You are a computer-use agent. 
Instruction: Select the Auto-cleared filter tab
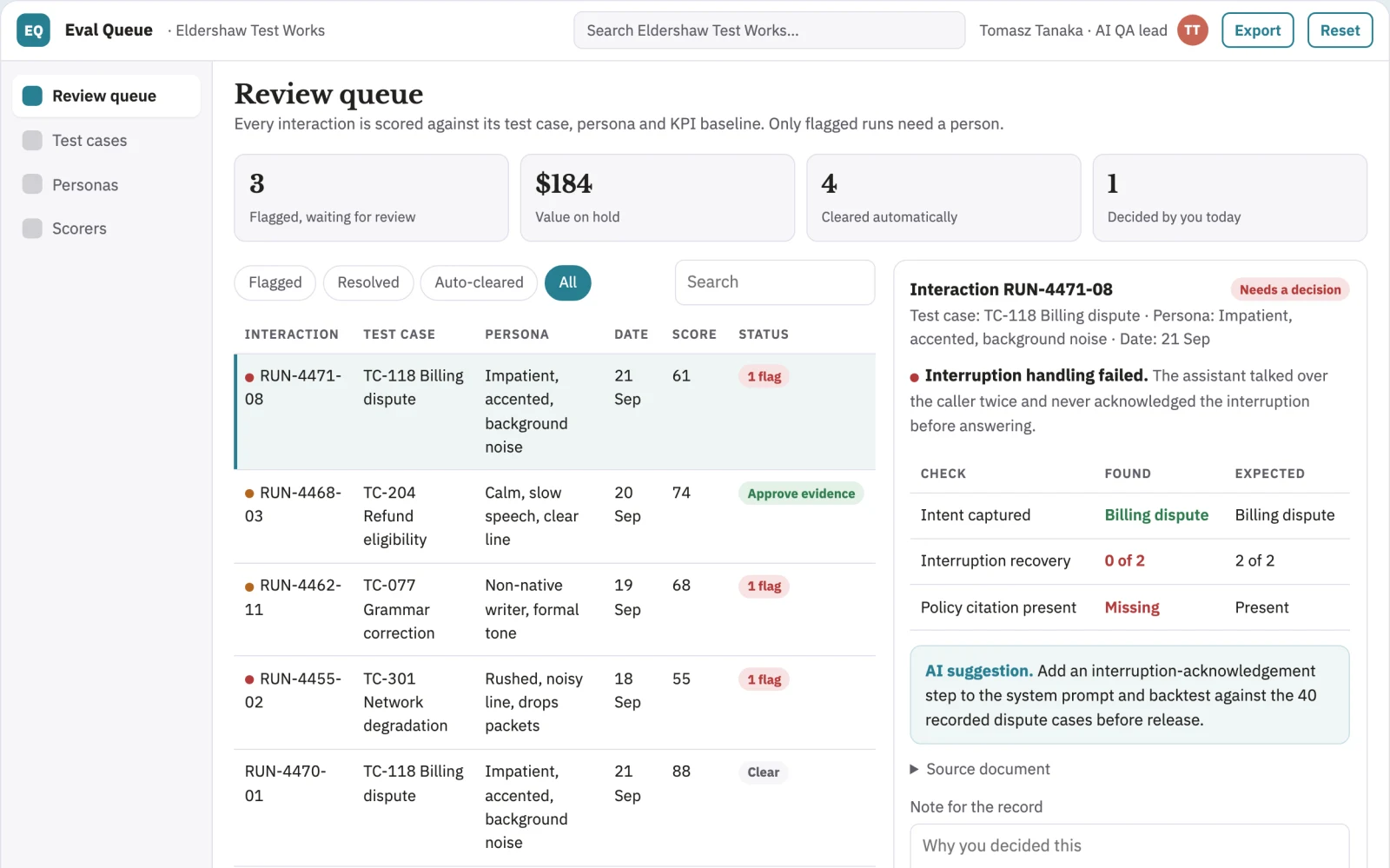(479, 282)
